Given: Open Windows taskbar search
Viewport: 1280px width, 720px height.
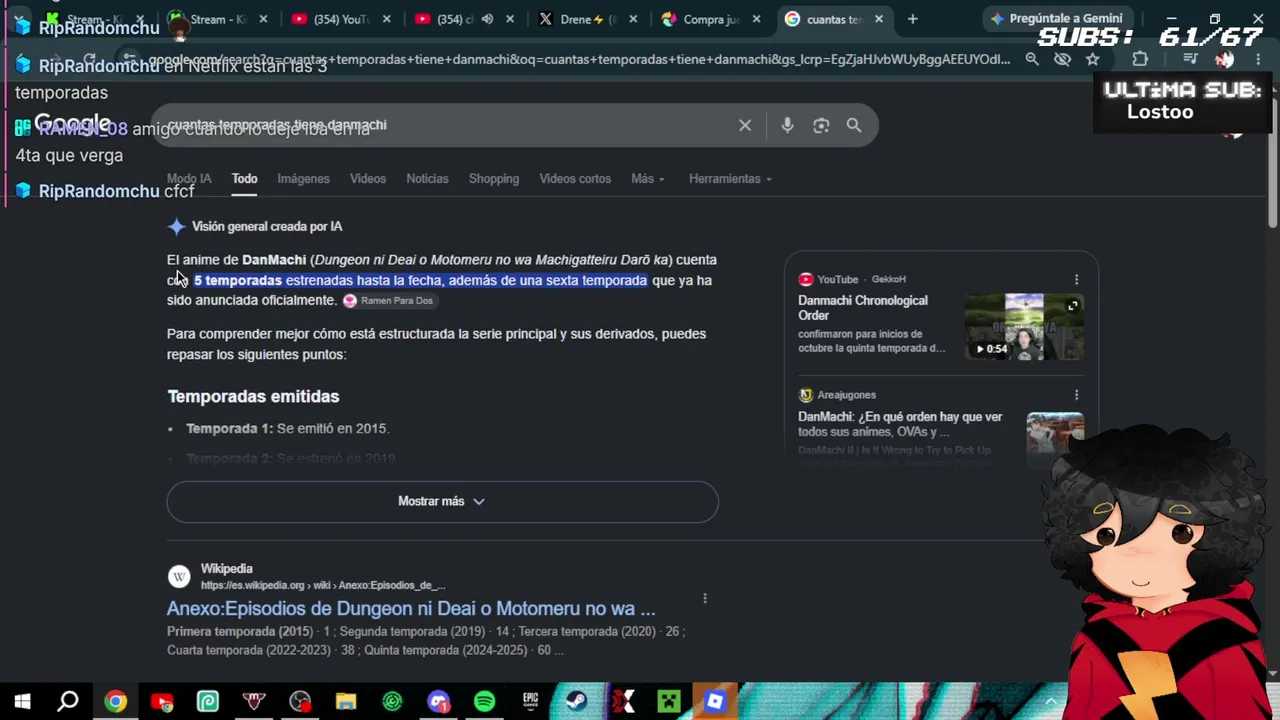Looking at the screenshot, I should 68,702.
